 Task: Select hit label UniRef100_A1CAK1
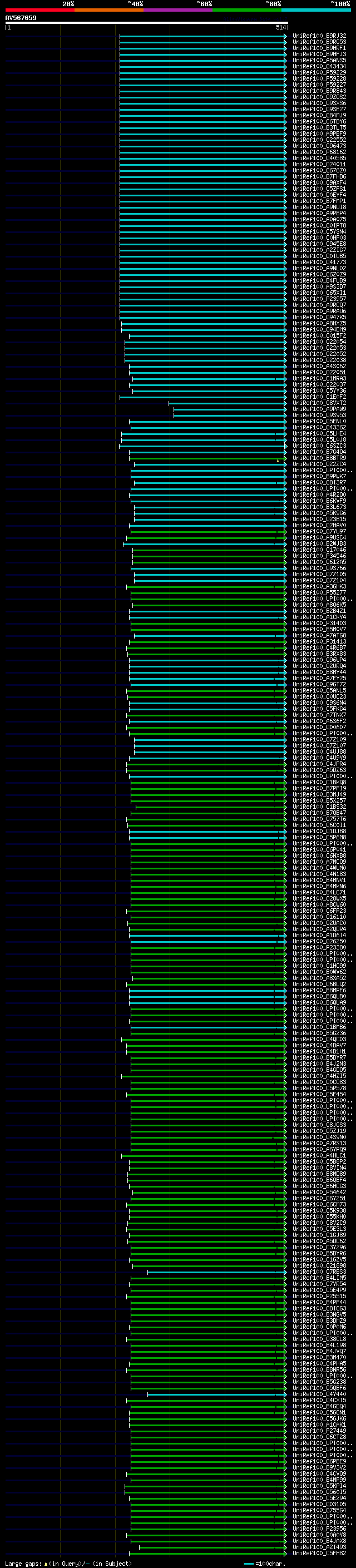click(319, 1424)
